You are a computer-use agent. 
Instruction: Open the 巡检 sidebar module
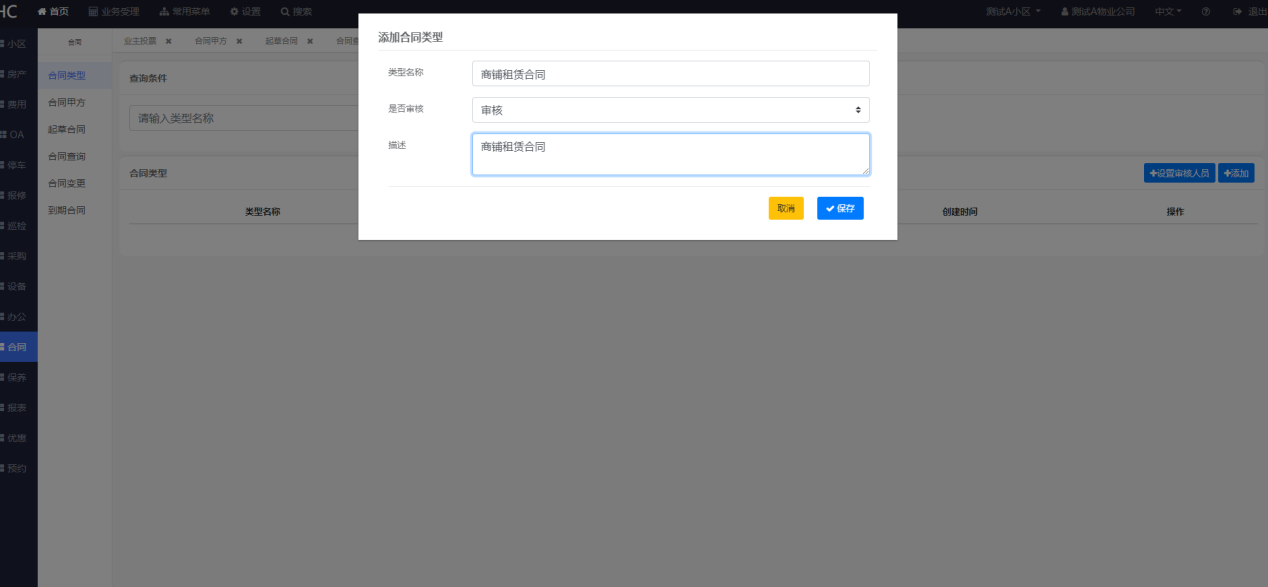18,226
